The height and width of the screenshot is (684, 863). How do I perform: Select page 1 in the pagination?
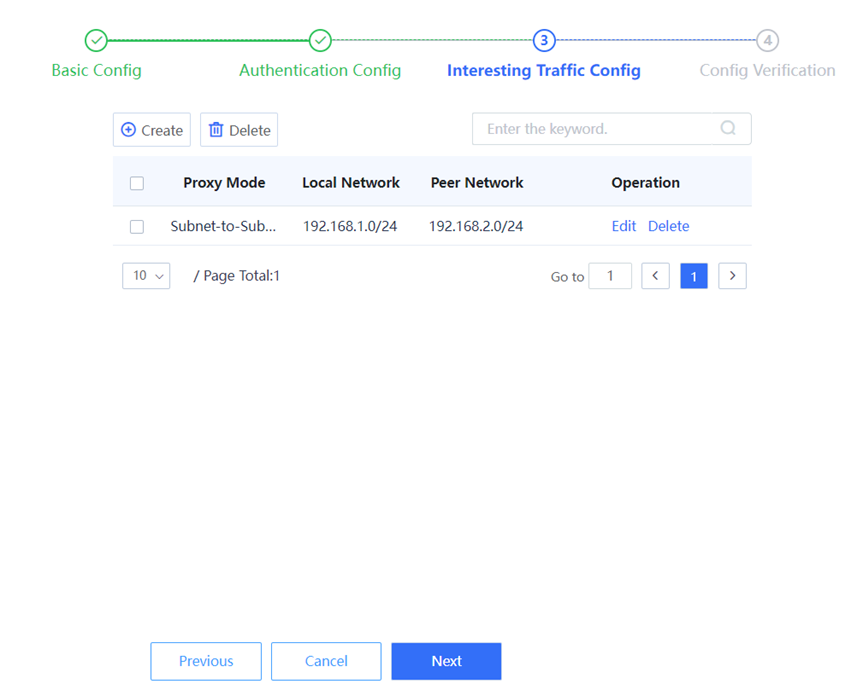pos(694,276)
